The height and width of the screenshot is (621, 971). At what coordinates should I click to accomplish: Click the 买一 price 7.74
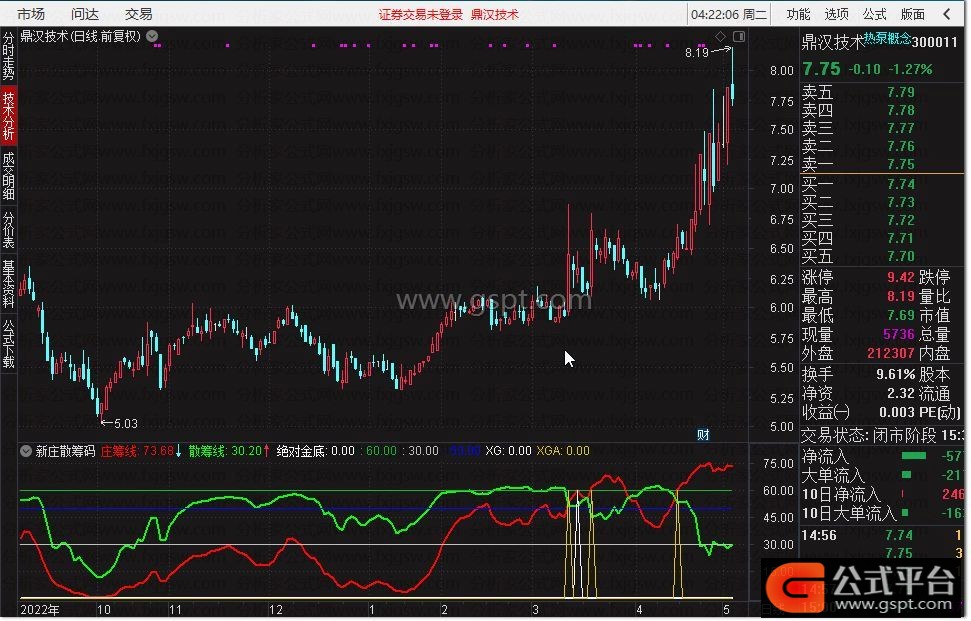tap(900, 184)
